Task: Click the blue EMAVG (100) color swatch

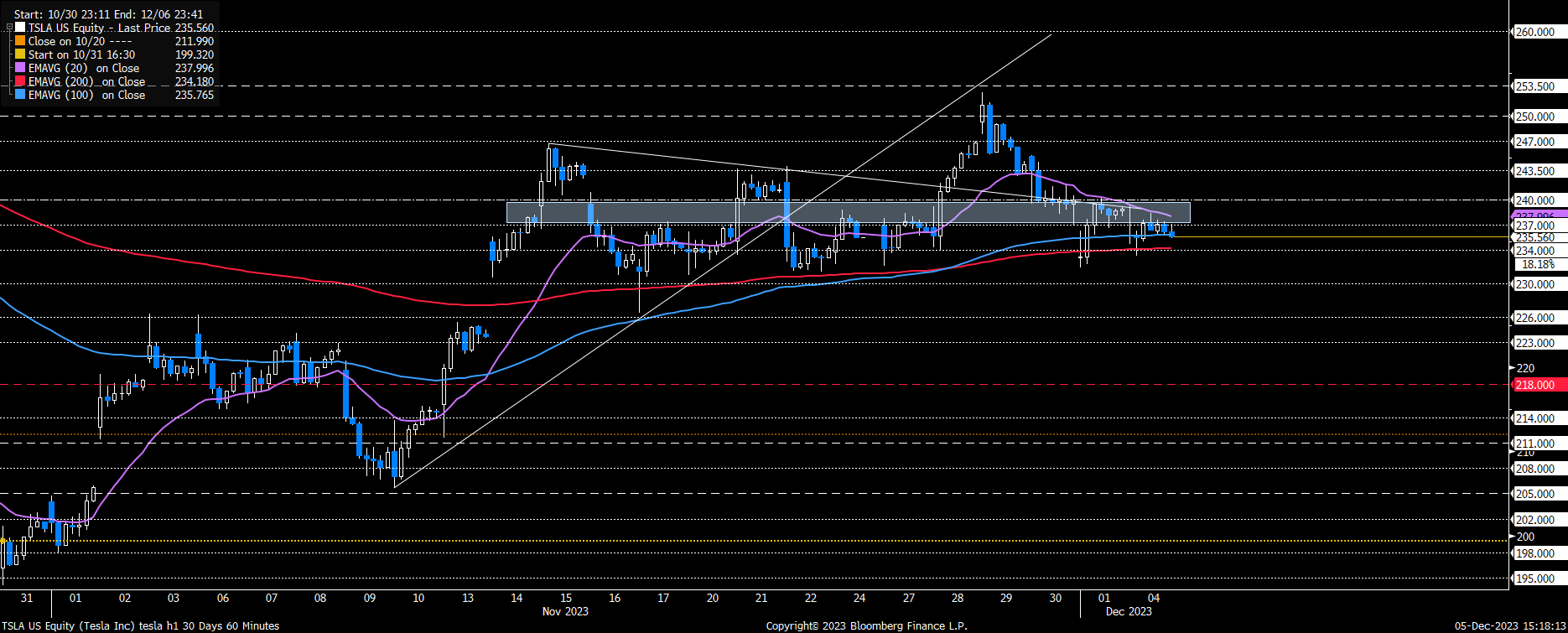Action: (x=20, y=95)
